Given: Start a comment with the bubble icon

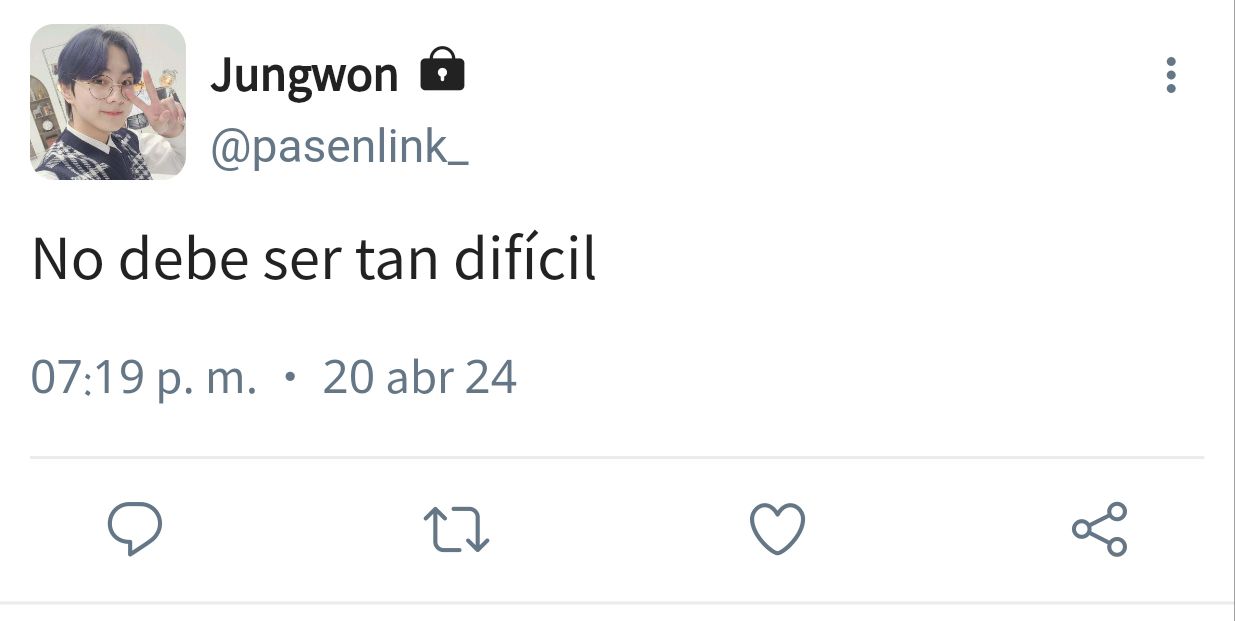Looking at the screenshot, I should 135,529.
